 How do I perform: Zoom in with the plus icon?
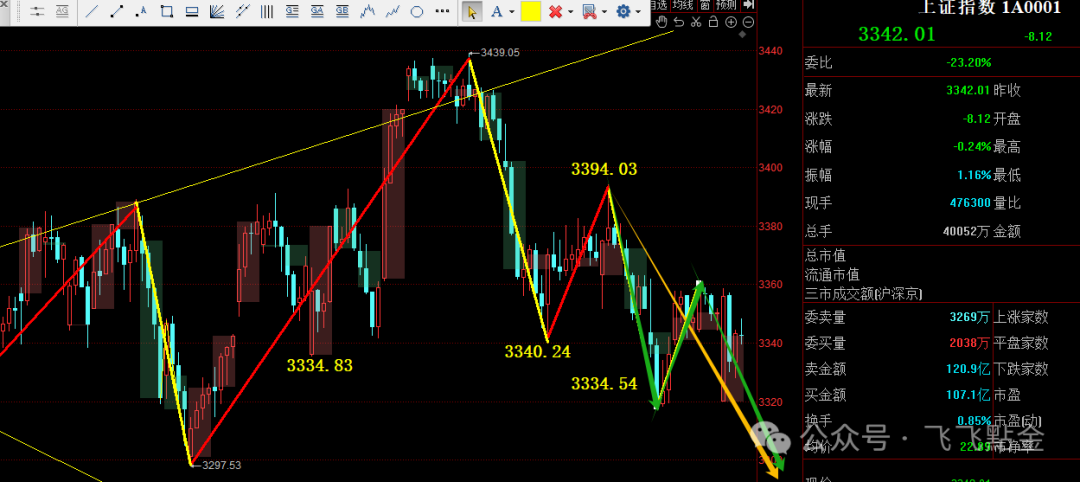pos(731,22)
